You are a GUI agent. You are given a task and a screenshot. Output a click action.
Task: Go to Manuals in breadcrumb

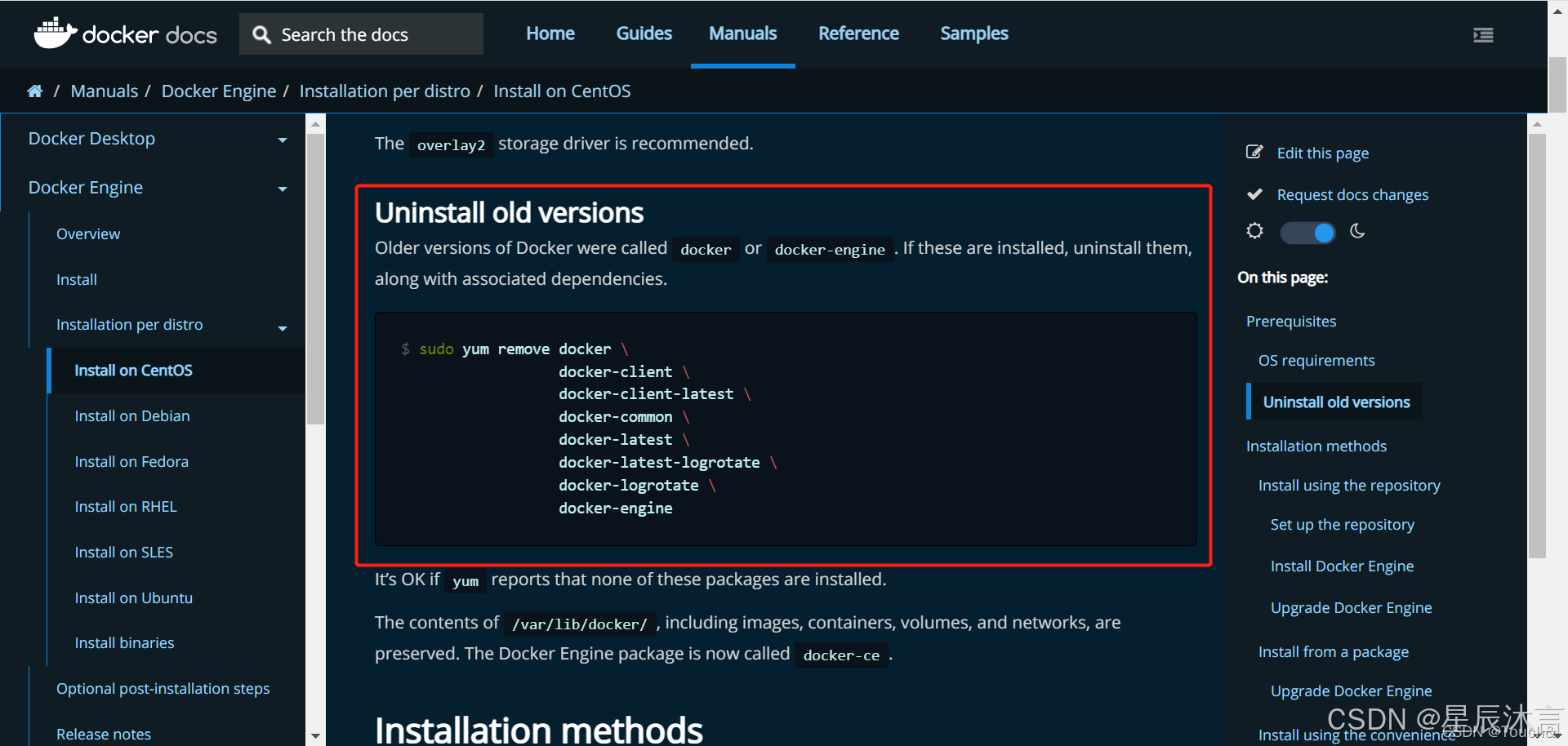tap(105, 91)
